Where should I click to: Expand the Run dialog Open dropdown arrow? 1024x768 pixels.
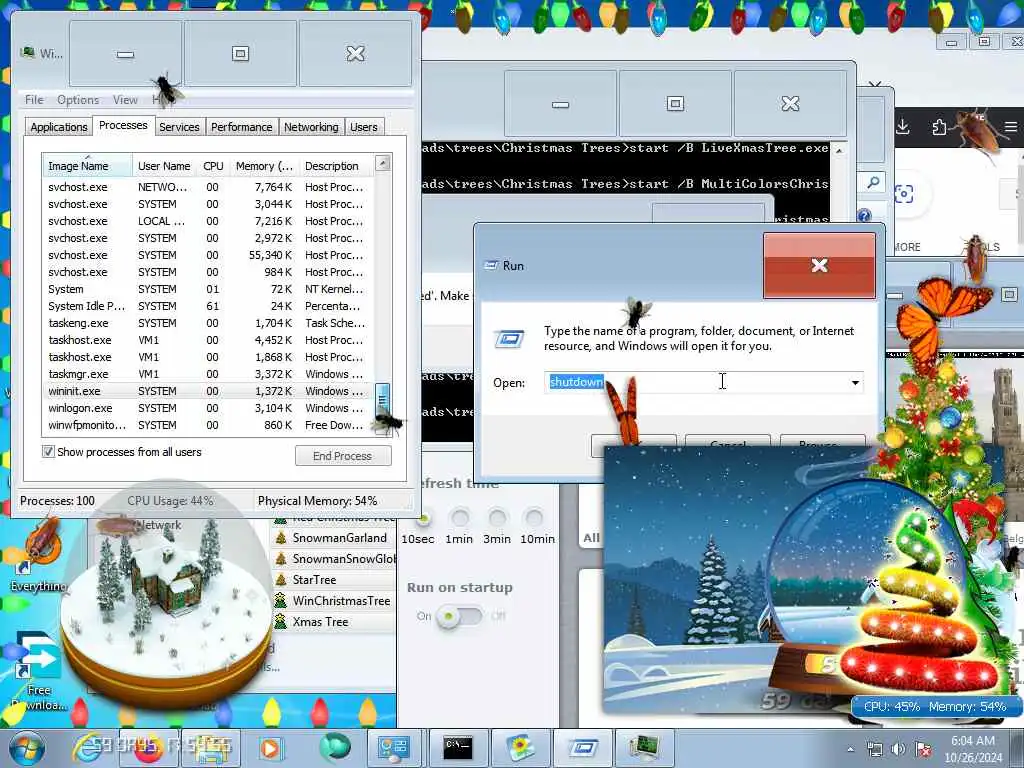[855, 383]
